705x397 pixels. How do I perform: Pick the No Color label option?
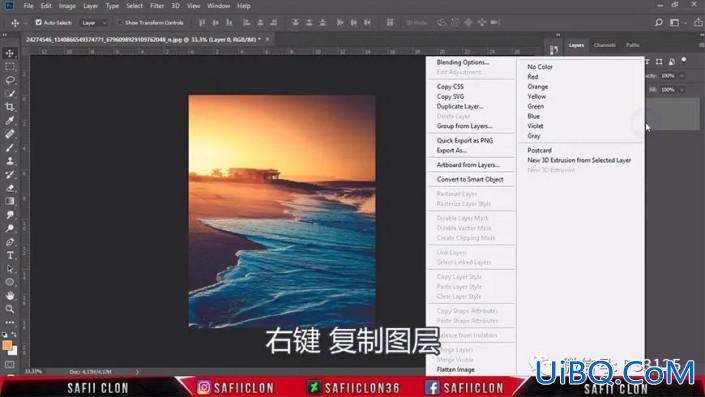[540, 67]
